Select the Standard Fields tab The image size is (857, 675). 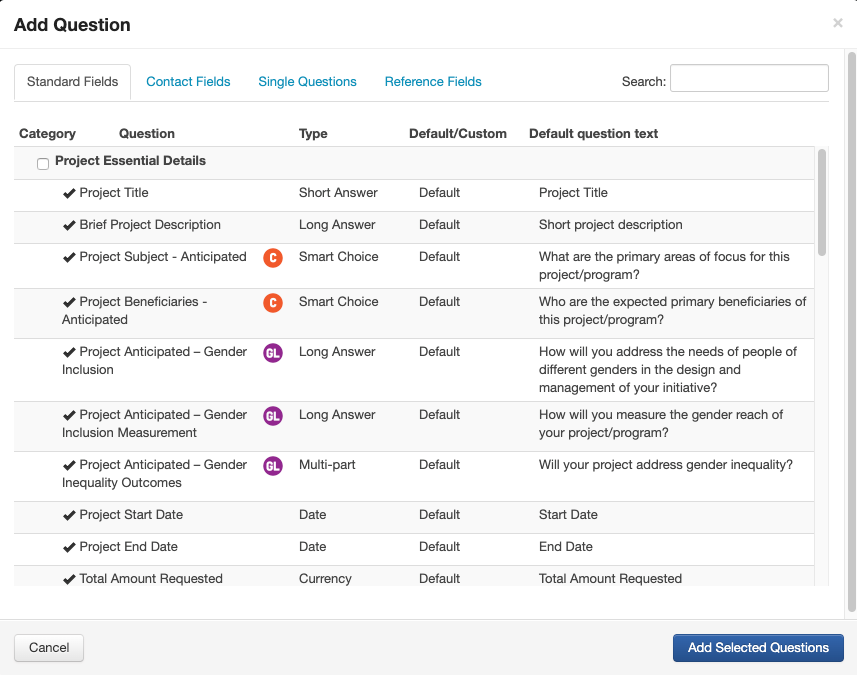pos(72,82)
